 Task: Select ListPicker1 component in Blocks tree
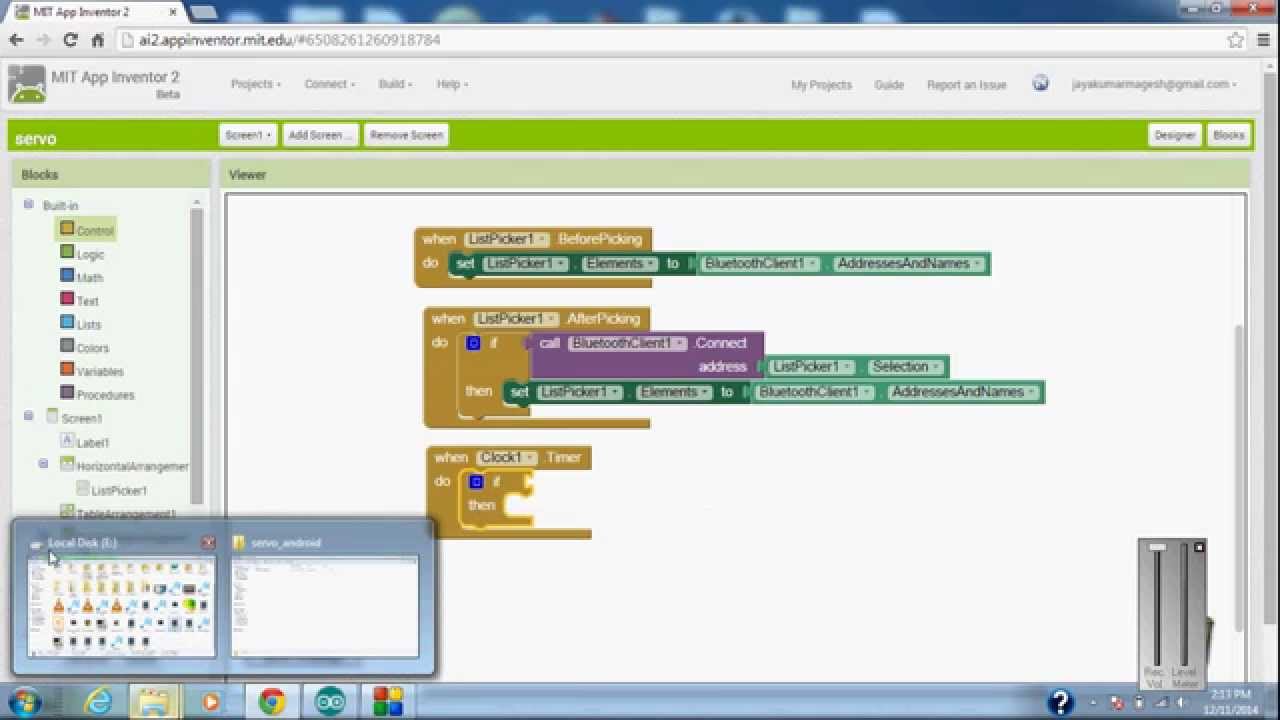coord(111,490)
